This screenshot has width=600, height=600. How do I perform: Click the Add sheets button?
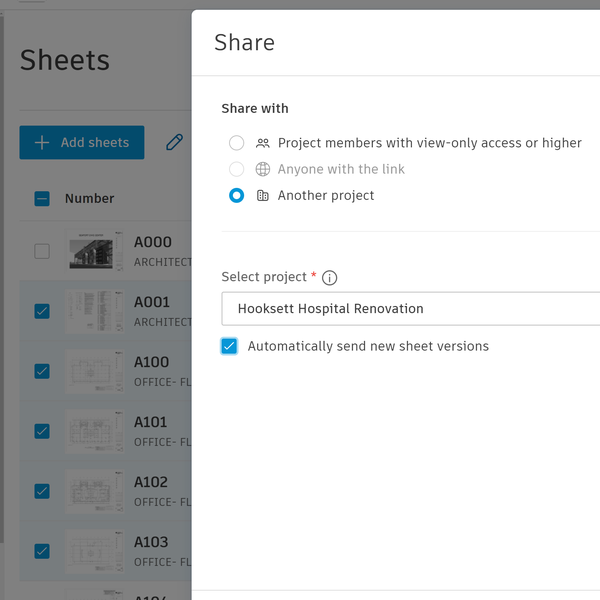[x=82, y=143]
